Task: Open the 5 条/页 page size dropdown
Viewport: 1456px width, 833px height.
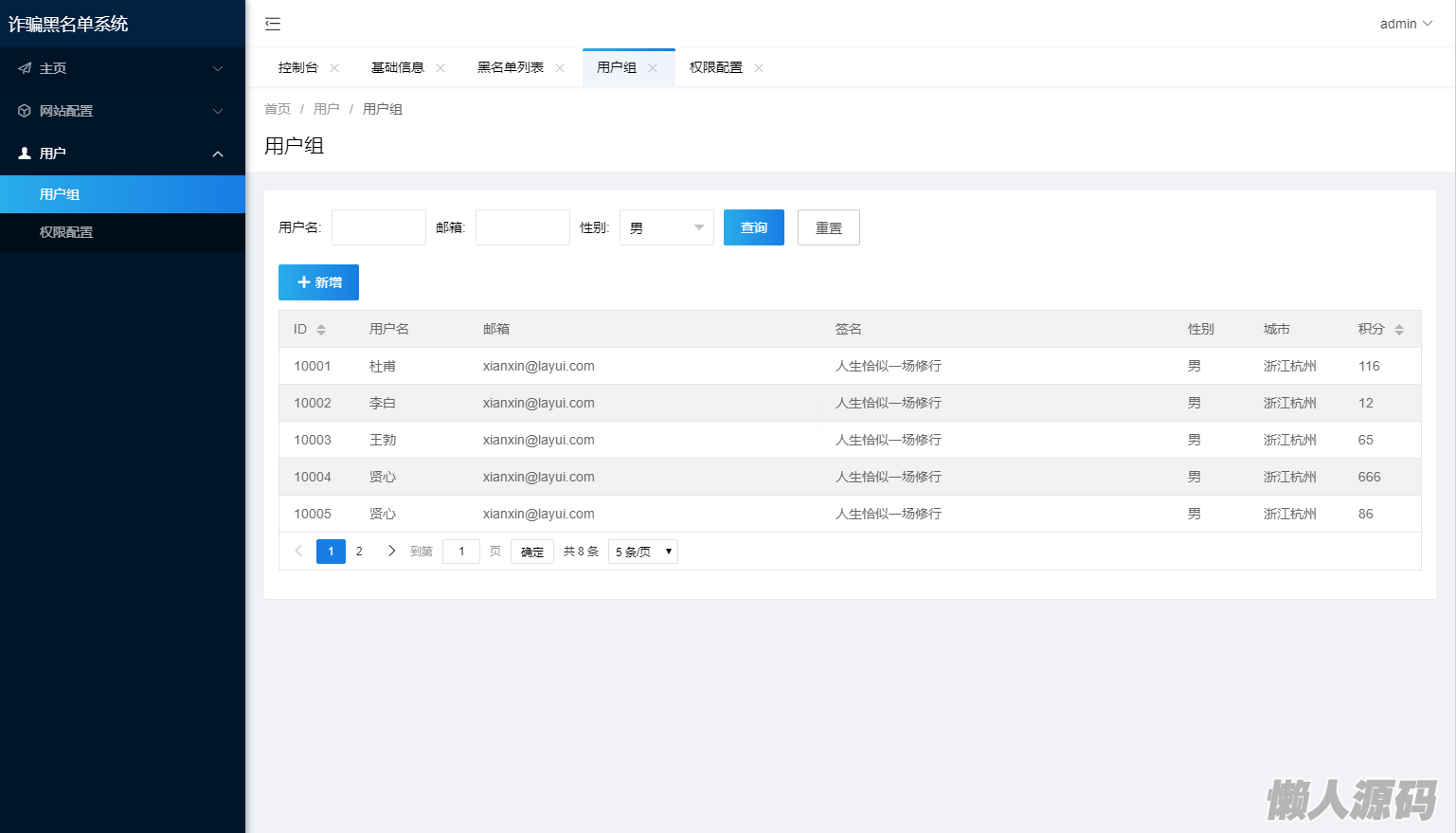Action: click(x=642, y=552)
